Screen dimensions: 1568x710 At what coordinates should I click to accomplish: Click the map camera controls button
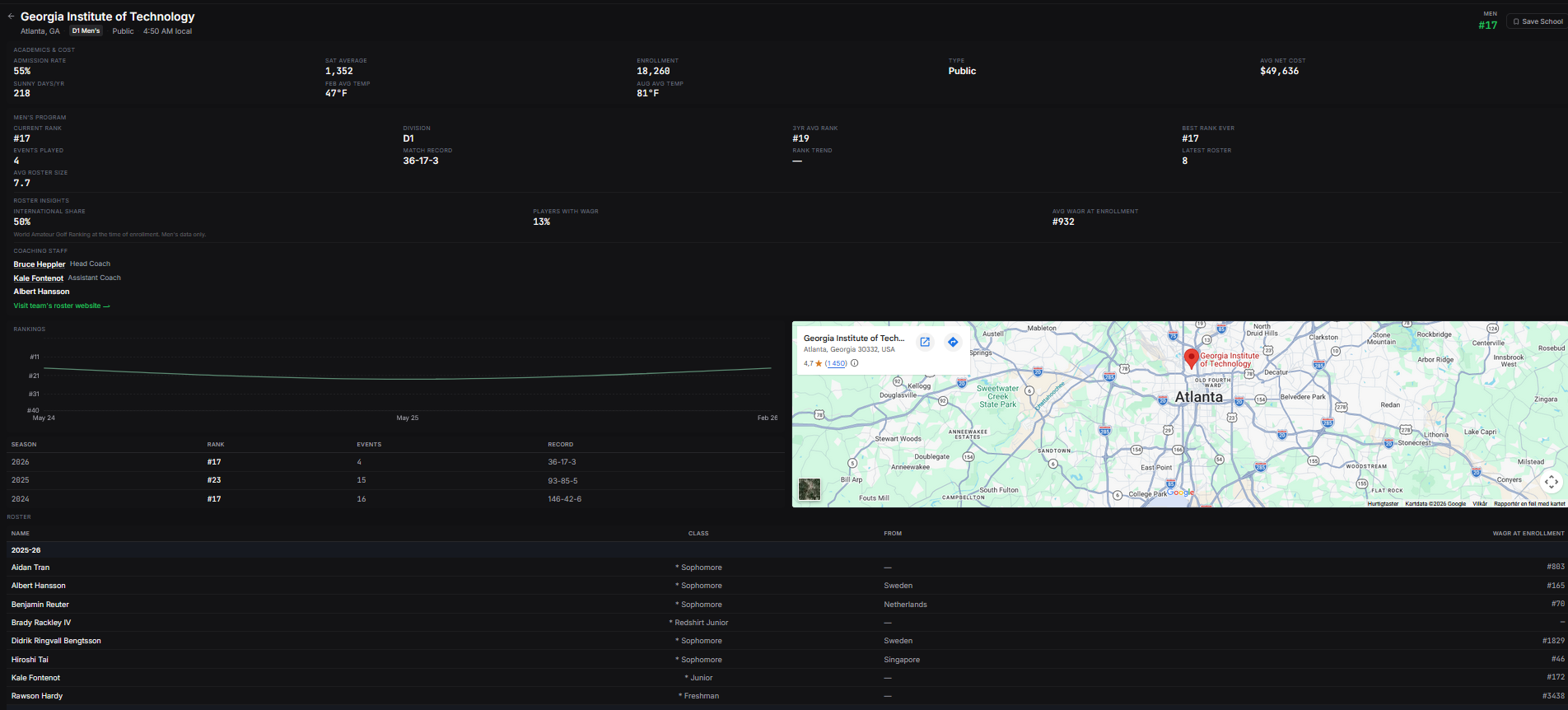pos(1551,482)
